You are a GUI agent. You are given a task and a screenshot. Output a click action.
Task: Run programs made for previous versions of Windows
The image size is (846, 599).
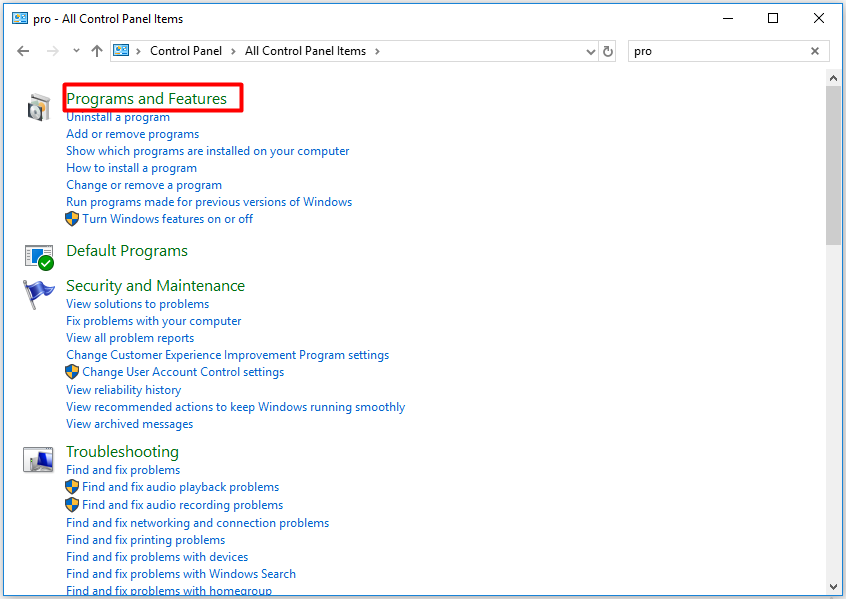tap(209, 202)
